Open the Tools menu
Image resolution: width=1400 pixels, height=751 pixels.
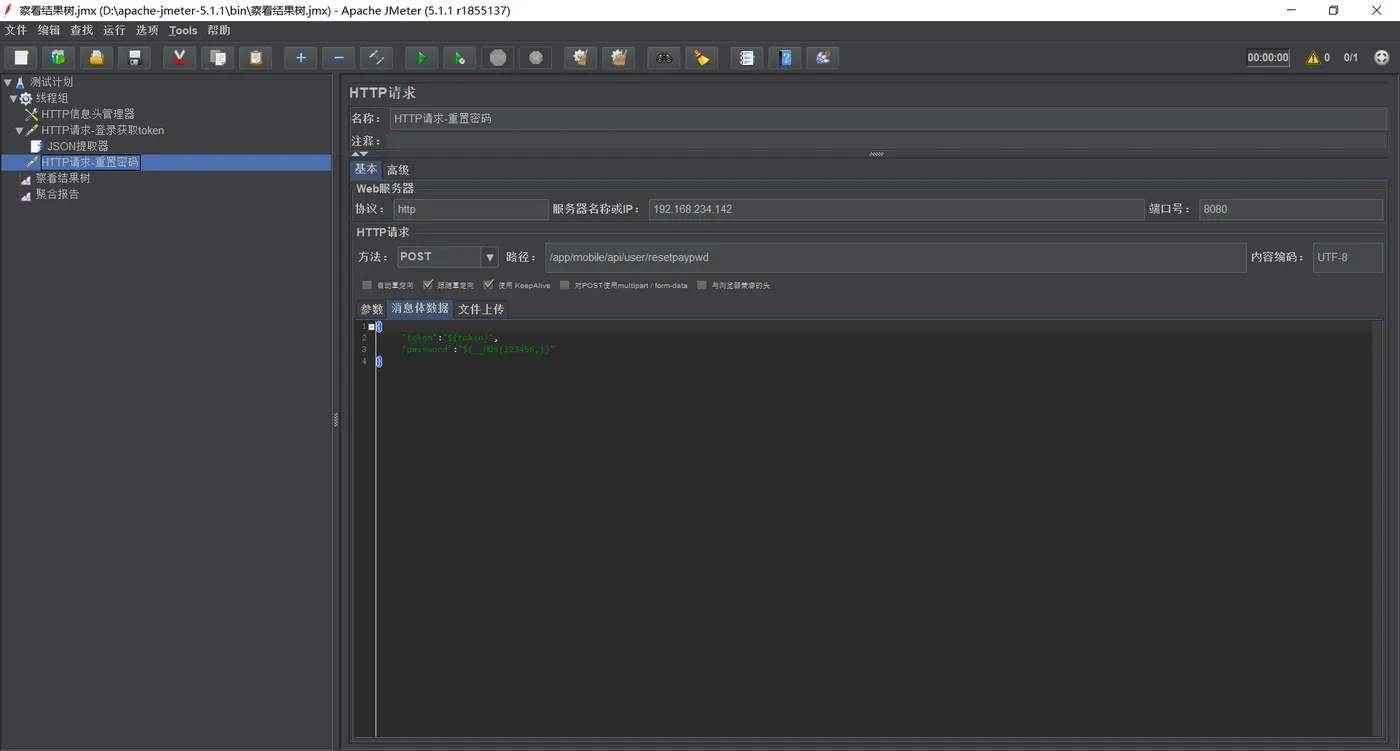pos(183,30)
